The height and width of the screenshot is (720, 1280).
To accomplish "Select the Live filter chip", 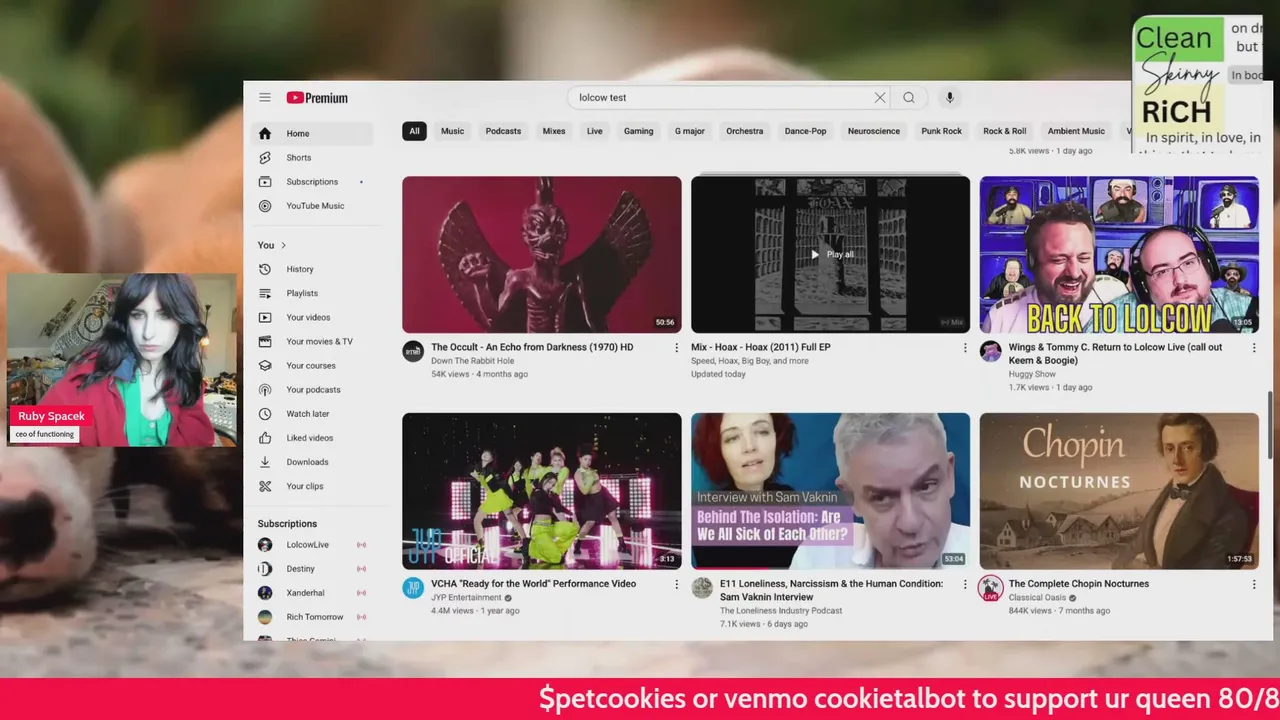I will (595, 131).
